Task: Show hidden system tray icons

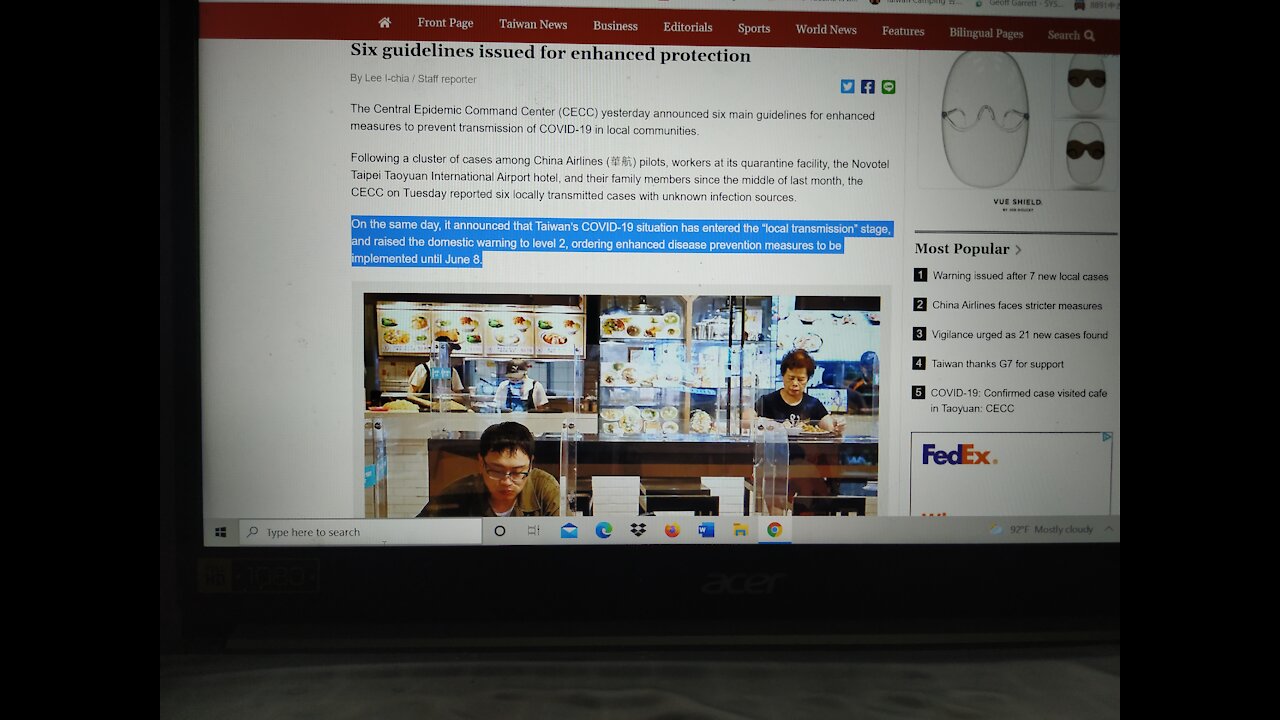Action: point(1108,529)
